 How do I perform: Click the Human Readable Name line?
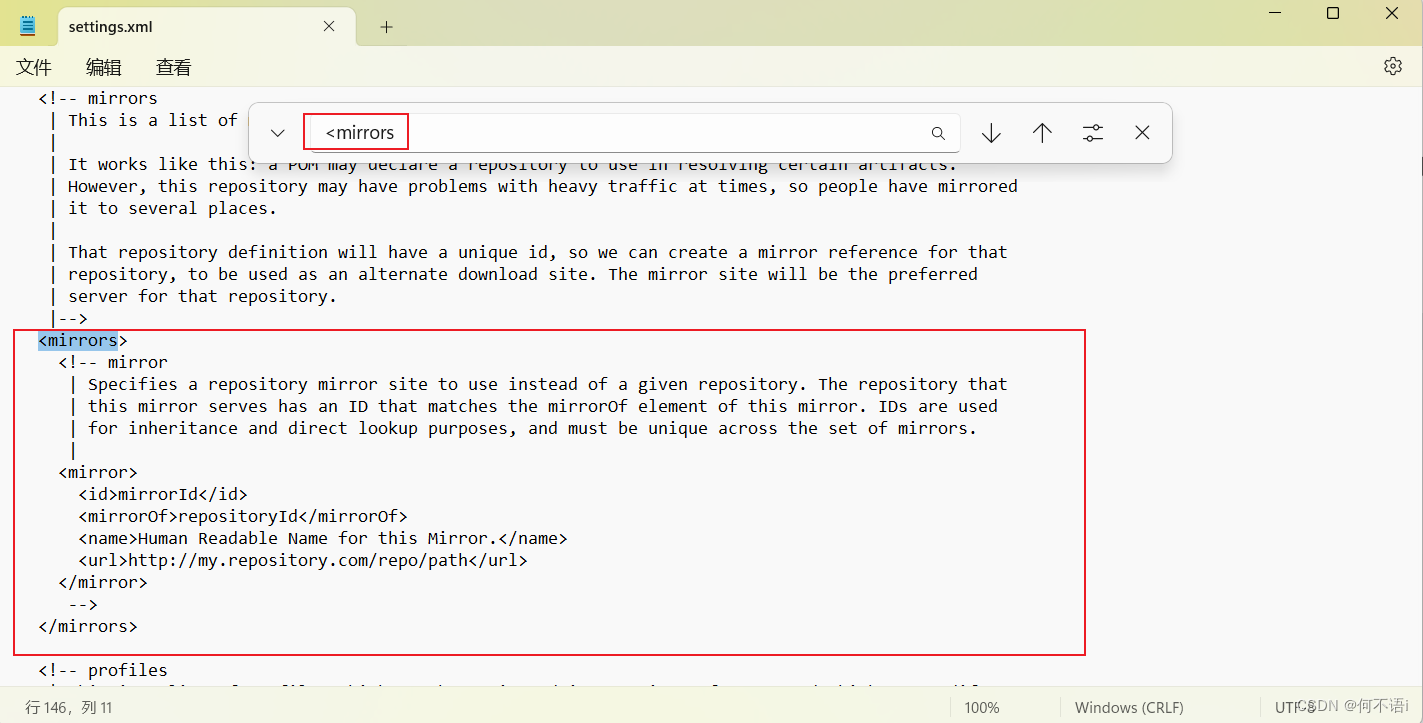pyautogui.click(x=323, y=538)
